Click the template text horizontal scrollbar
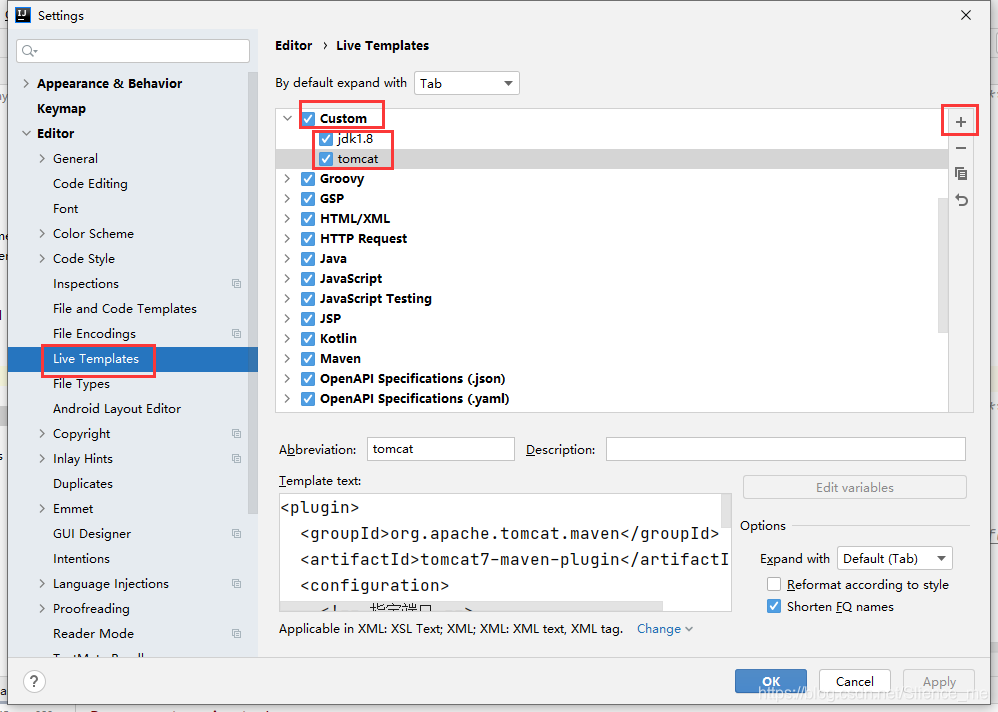998x712 pixels. [x=471, y=606]
